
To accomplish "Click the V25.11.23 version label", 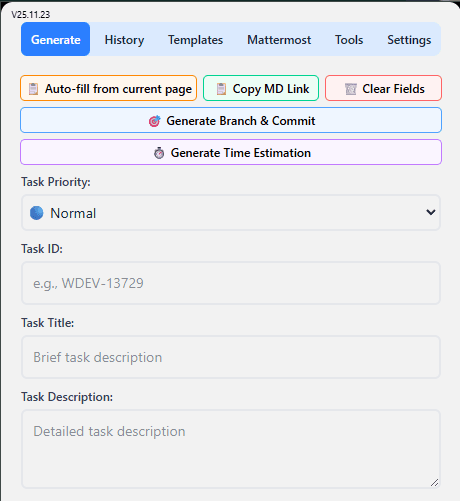I will [x=31, y=15].
